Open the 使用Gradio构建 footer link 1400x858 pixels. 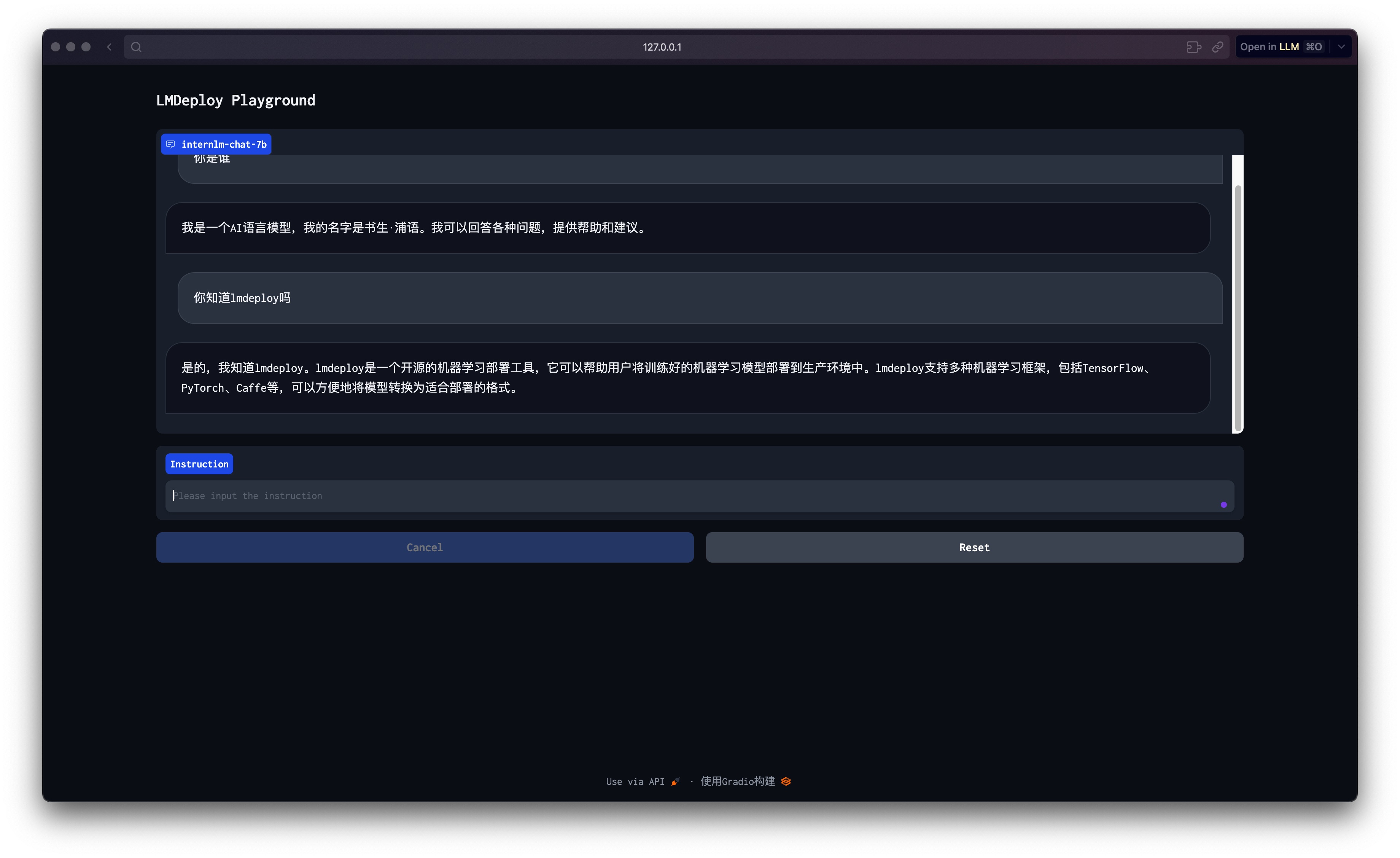tap(738, 781)
